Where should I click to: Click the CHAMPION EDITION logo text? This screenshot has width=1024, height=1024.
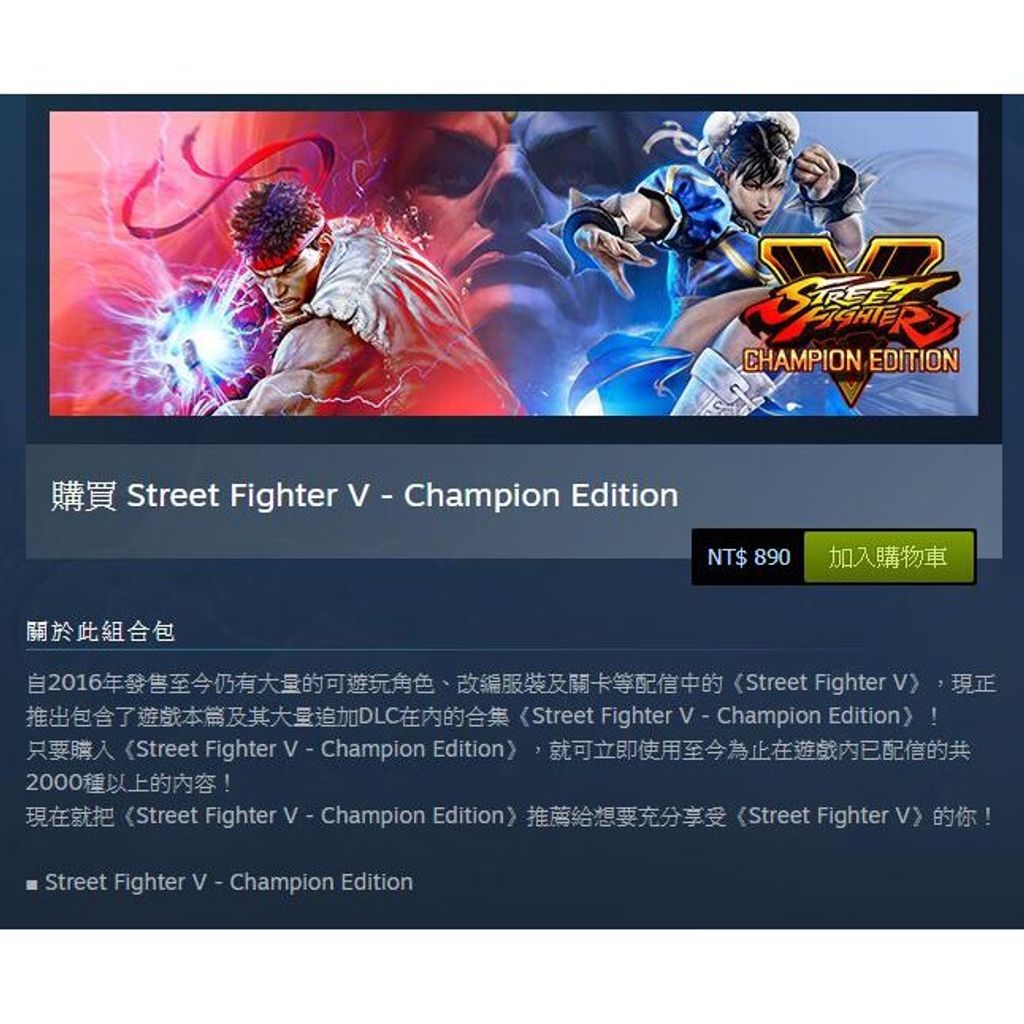(852, 360)
